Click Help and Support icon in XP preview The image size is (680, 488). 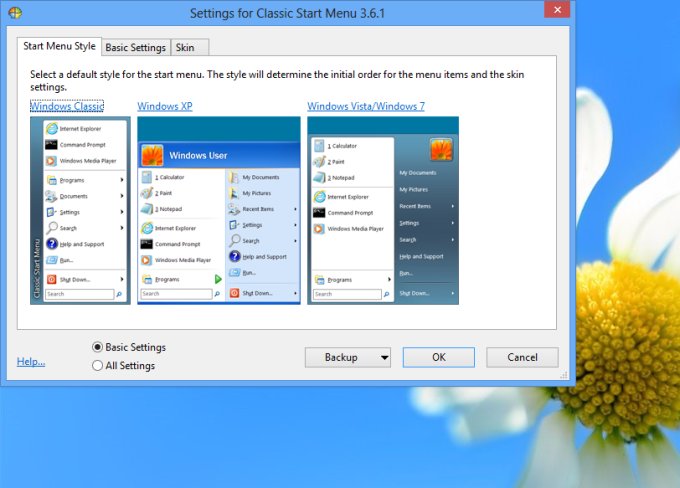click(235, 256)
